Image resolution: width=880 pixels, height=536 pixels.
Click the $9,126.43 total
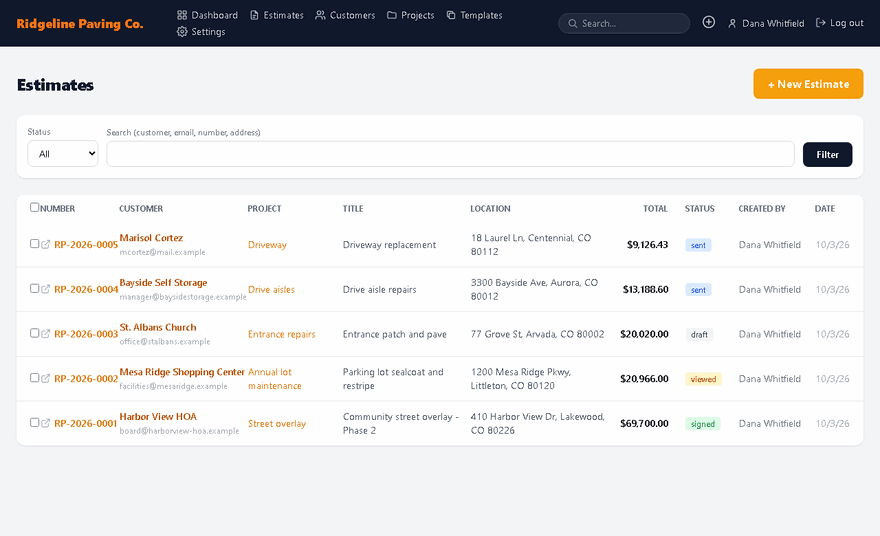point(648,245)
